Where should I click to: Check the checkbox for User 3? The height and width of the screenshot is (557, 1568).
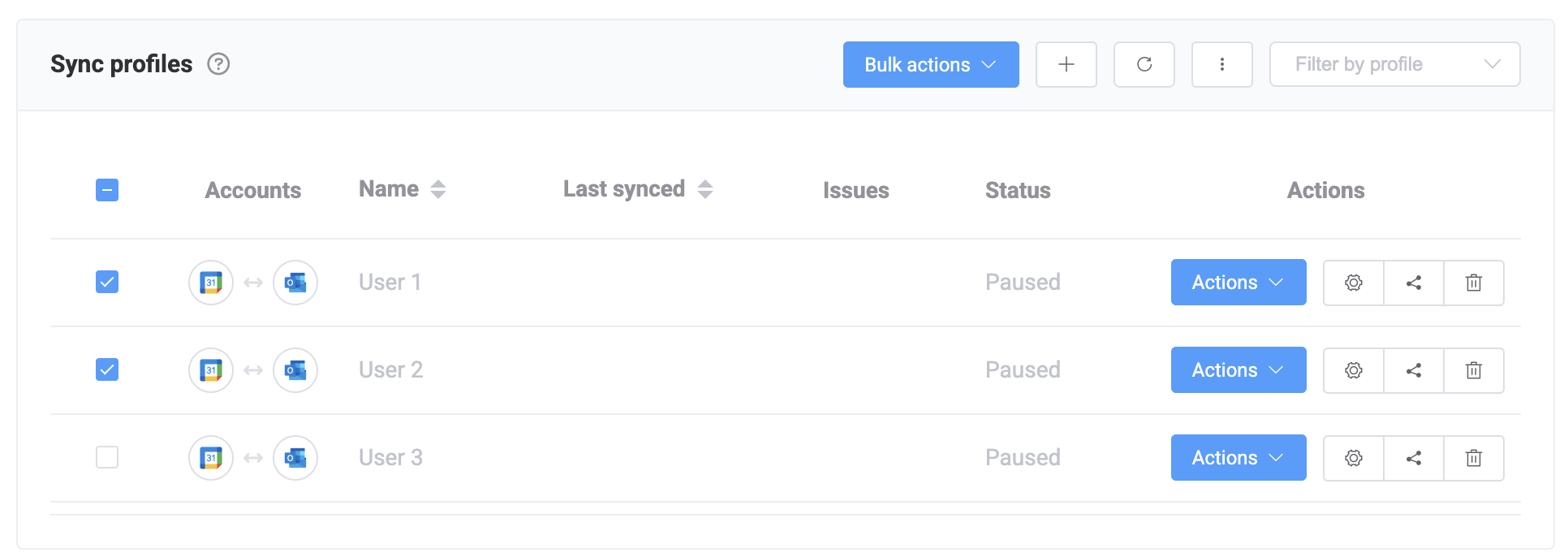click(106, 457)
